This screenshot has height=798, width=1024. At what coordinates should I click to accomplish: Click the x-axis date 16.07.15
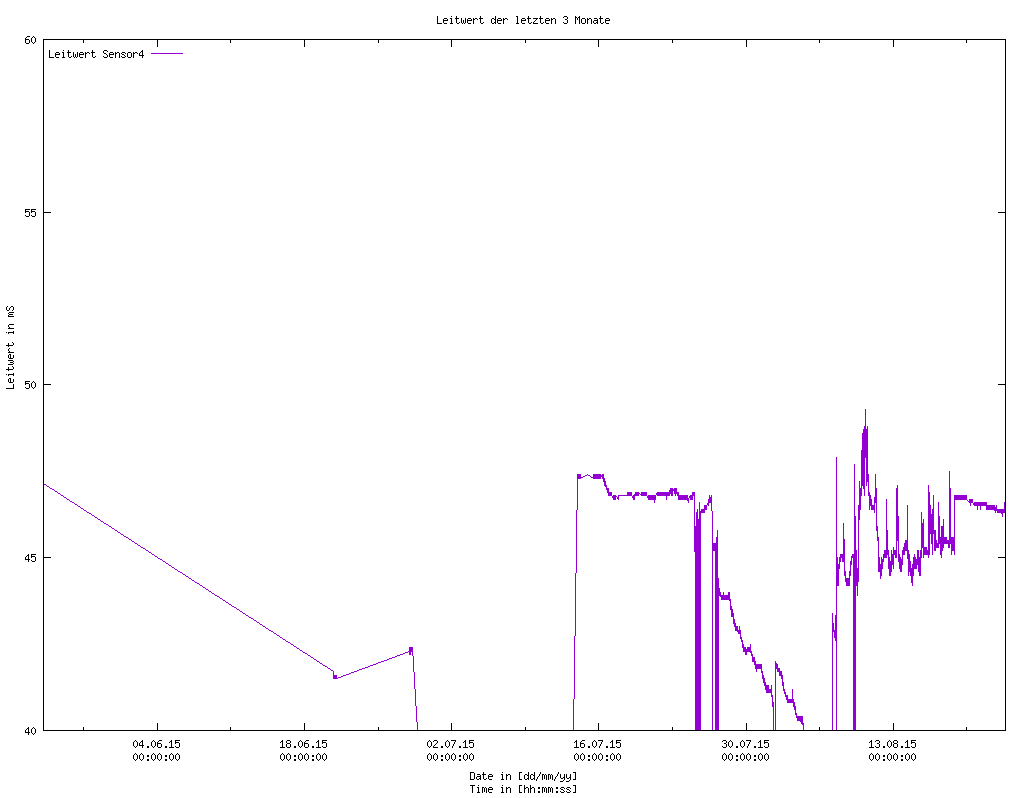598,744
